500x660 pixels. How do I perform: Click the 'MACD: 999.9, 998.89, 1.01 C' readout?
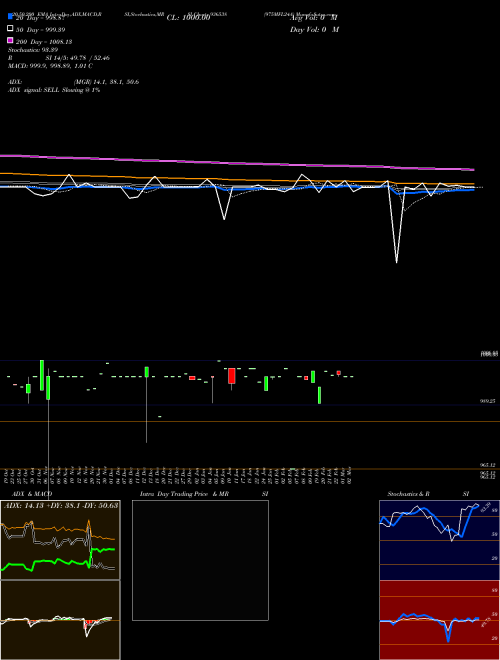pos(51,66)
